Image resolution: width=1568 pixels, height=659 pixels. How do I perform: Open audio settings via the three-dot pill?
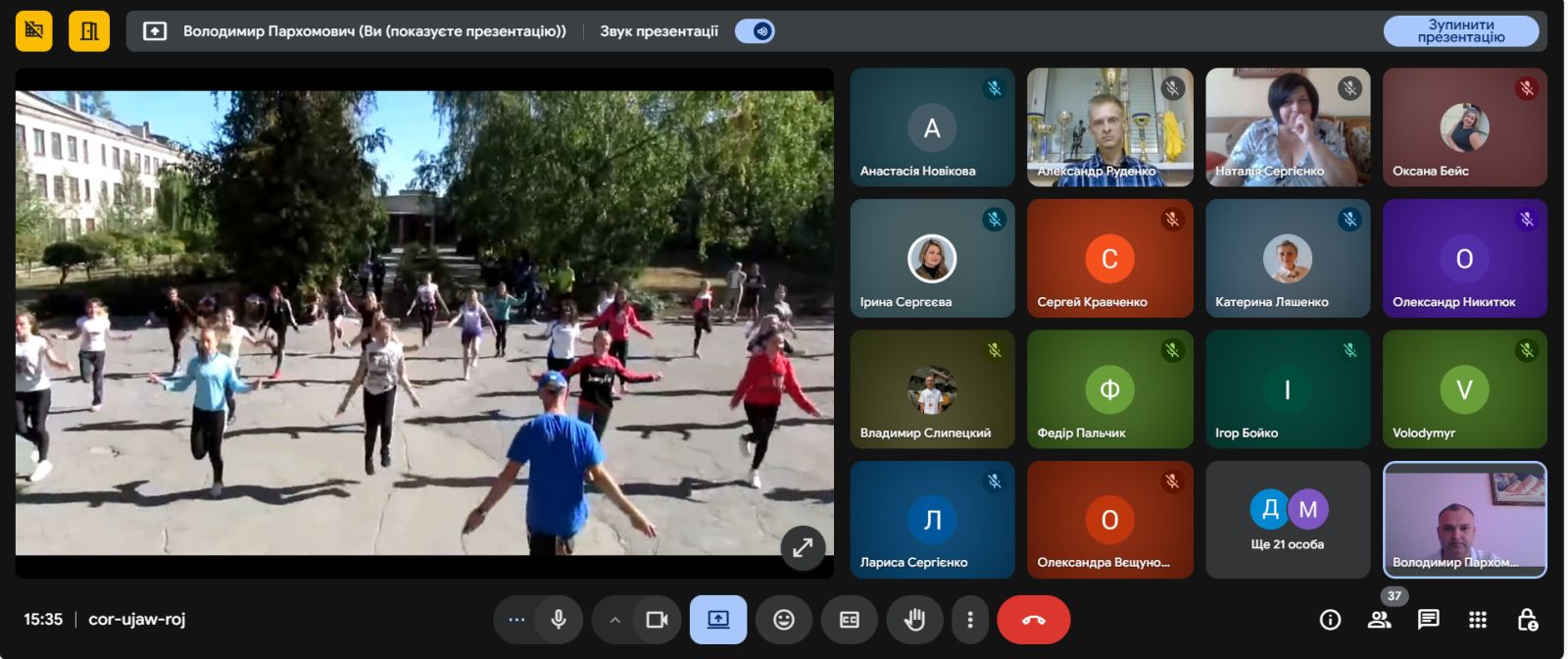point(516,620)
